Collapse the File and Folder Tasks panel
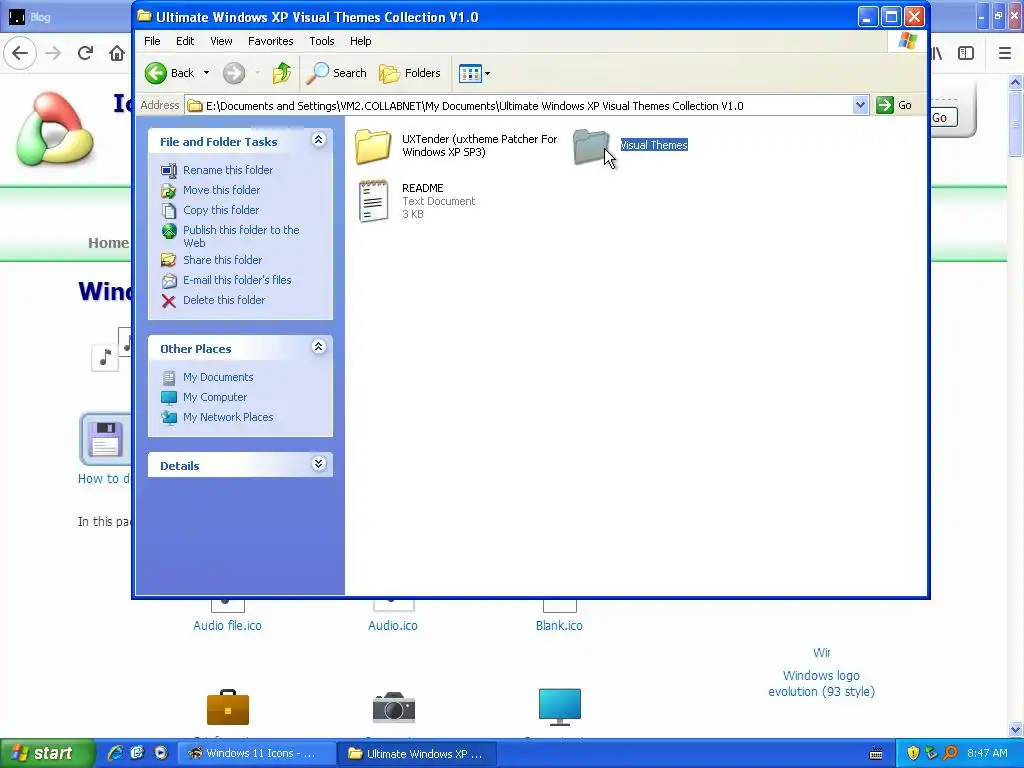The image size is (1024, 768). coord(318,140)
